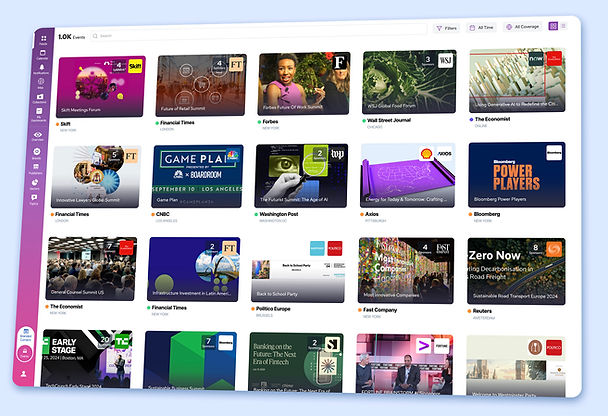Open the WSJ Global Food Forum card
Screen dimensions: 608x416
409,82
